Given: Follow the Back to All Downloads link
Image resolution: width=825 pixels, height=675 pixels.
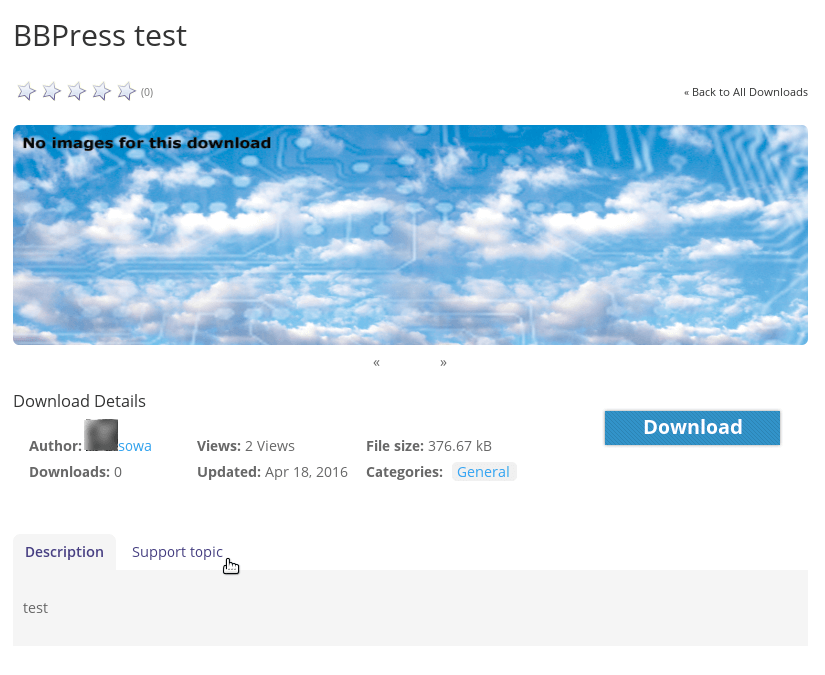Looking at the screenshot, I should click(746, 92).
